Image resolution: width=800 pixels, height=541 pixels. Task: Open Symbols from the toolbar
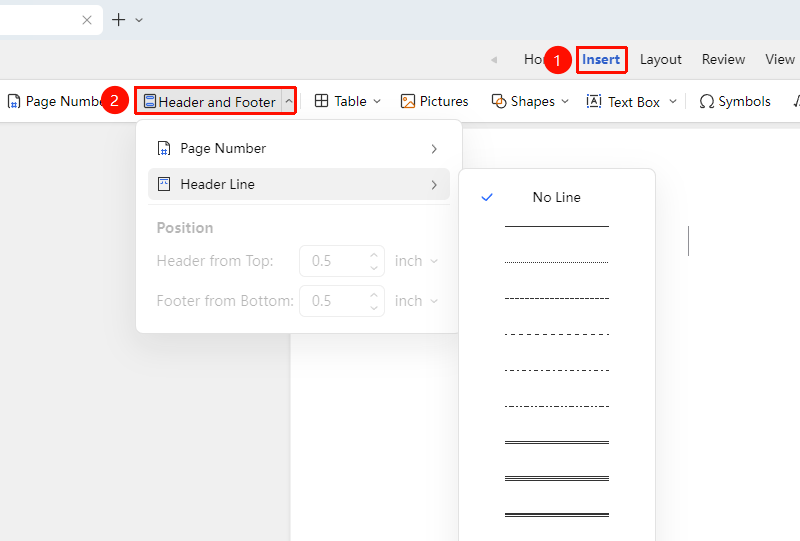735,102
